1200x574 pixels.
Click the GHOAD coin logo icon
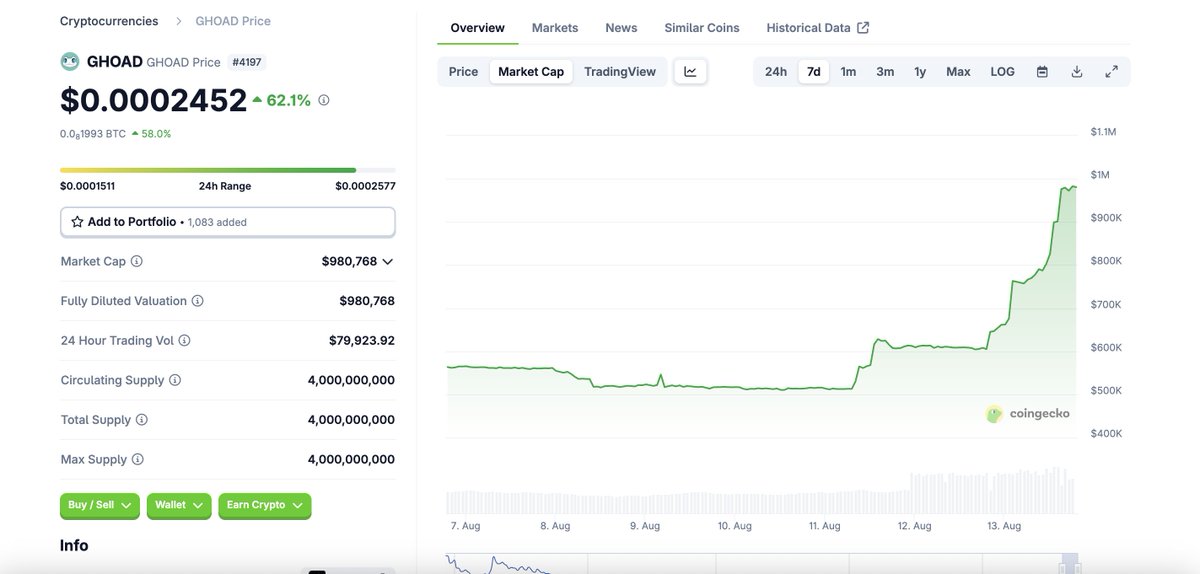[70, 62]
